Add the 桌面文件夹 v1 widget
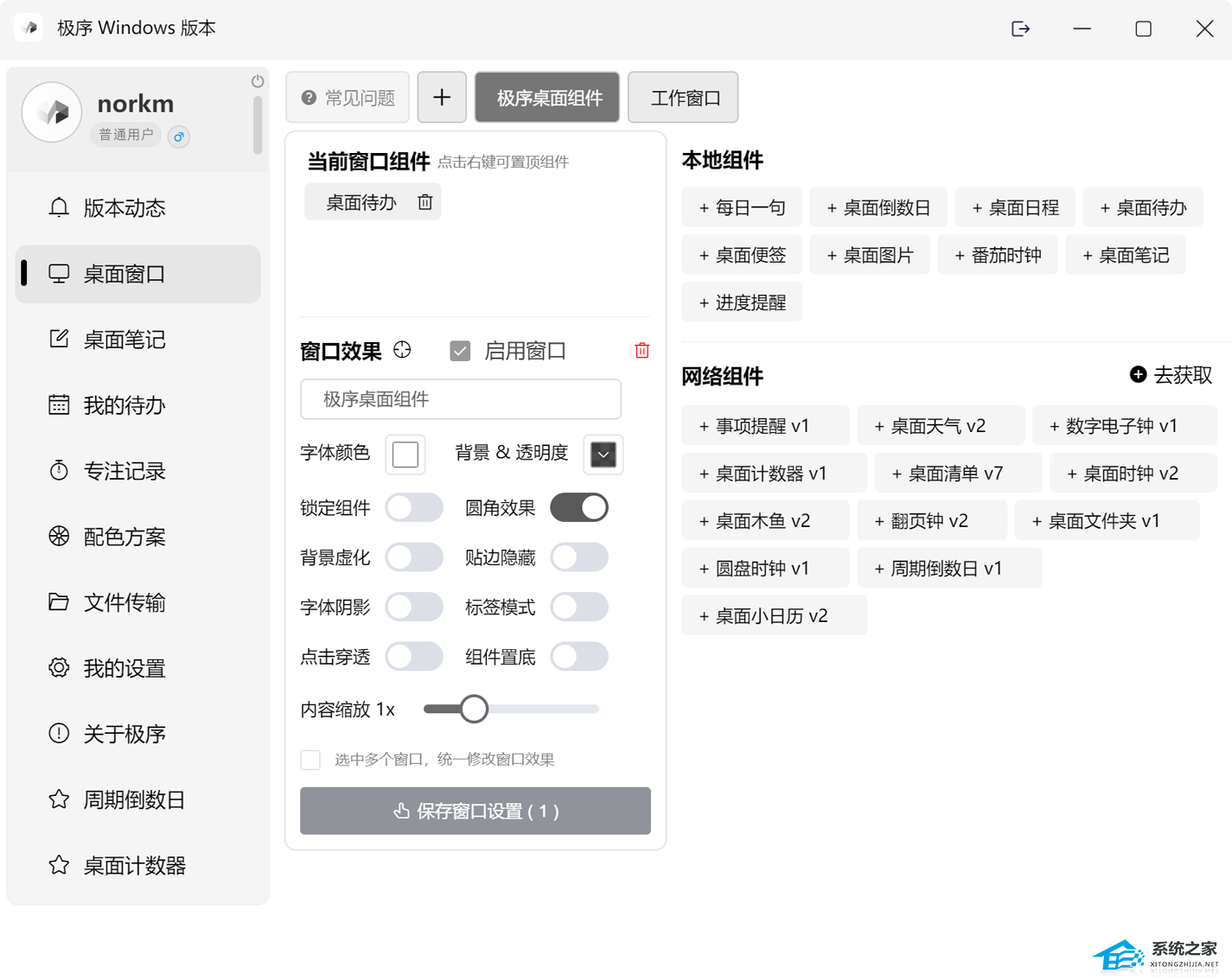The width and height of the screenshot is (1232, 980). click(x=1107, y=520)
